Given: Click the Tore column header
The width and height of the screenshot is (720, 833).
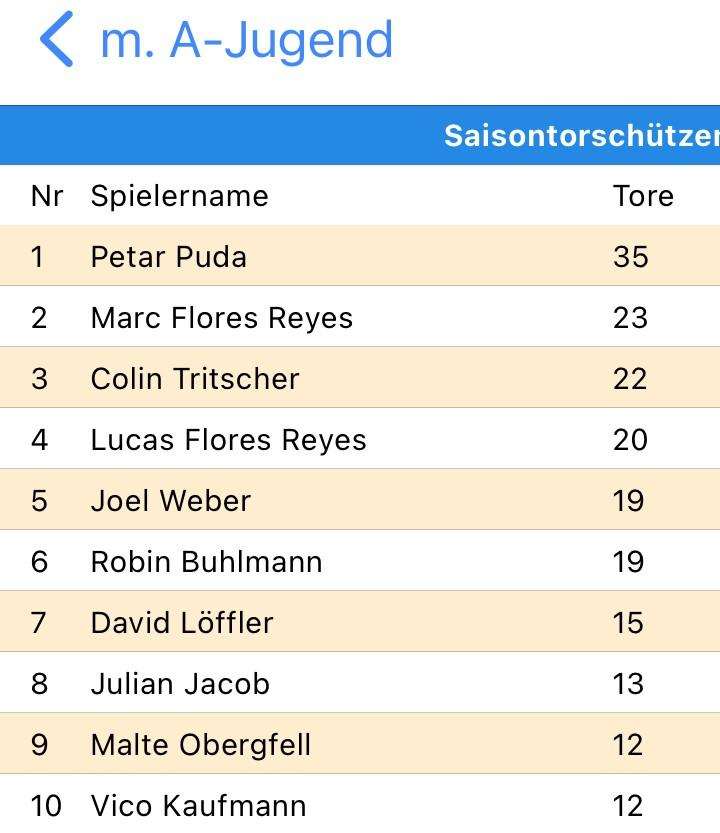Looking at the screenshot, I should pos(643,196).
